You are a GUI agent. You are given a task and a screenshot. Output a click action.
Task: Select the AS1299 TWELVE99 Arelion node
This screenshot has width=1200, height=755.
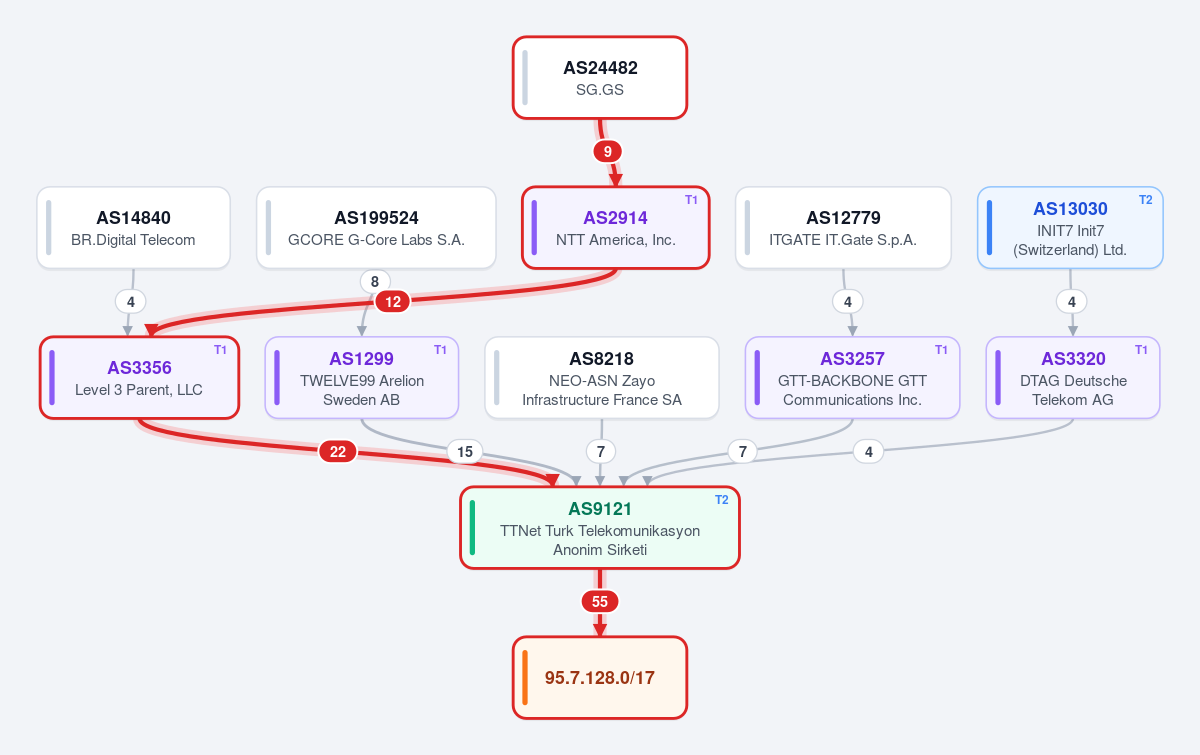(362, 377)
